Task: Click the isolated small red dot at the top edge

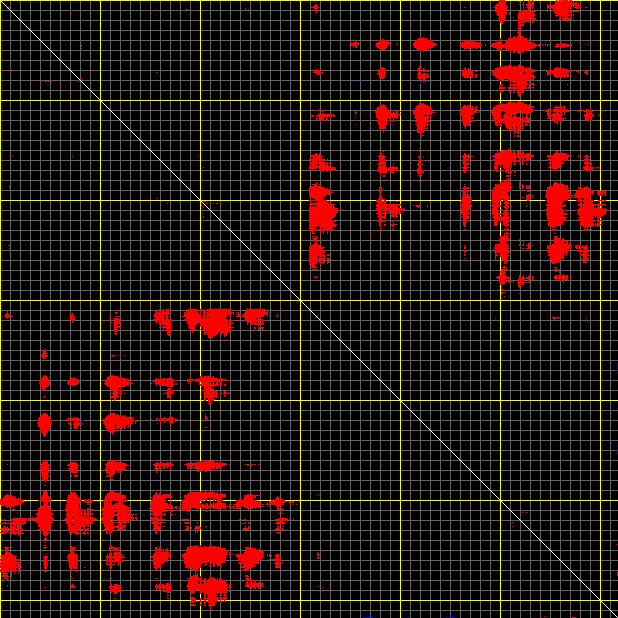Action: coord(315,7)
